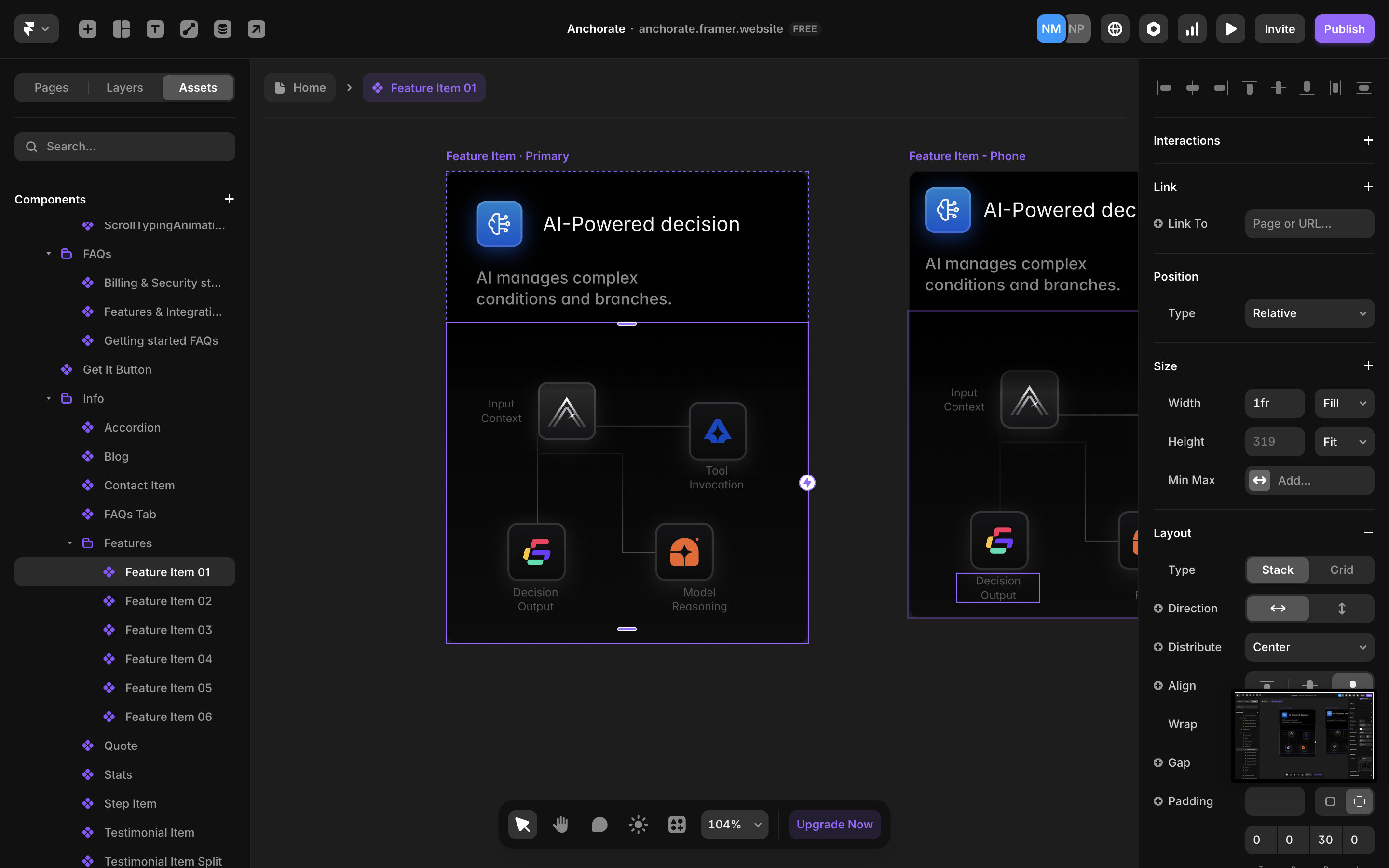This screenshot has width=1389, height=868.
Task: Click the Publish button
Action: (1344, 29)
